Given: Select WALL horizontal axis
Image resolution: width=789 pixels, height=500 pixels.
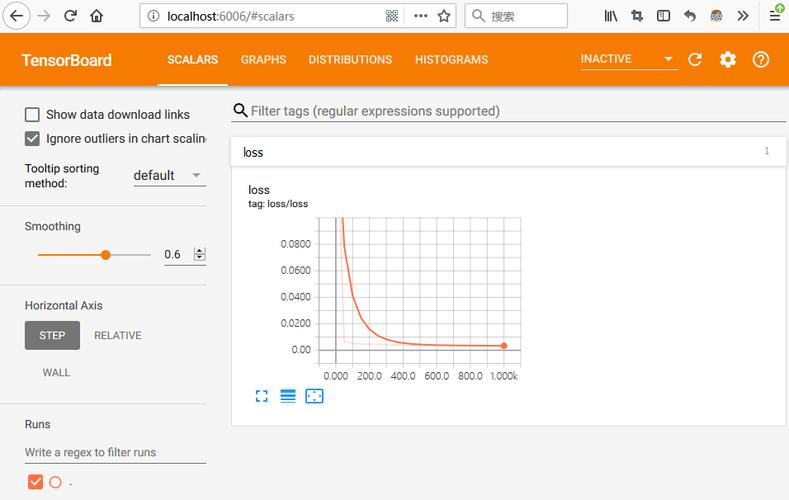Looking at the screenshot, I should pos(56,373).
